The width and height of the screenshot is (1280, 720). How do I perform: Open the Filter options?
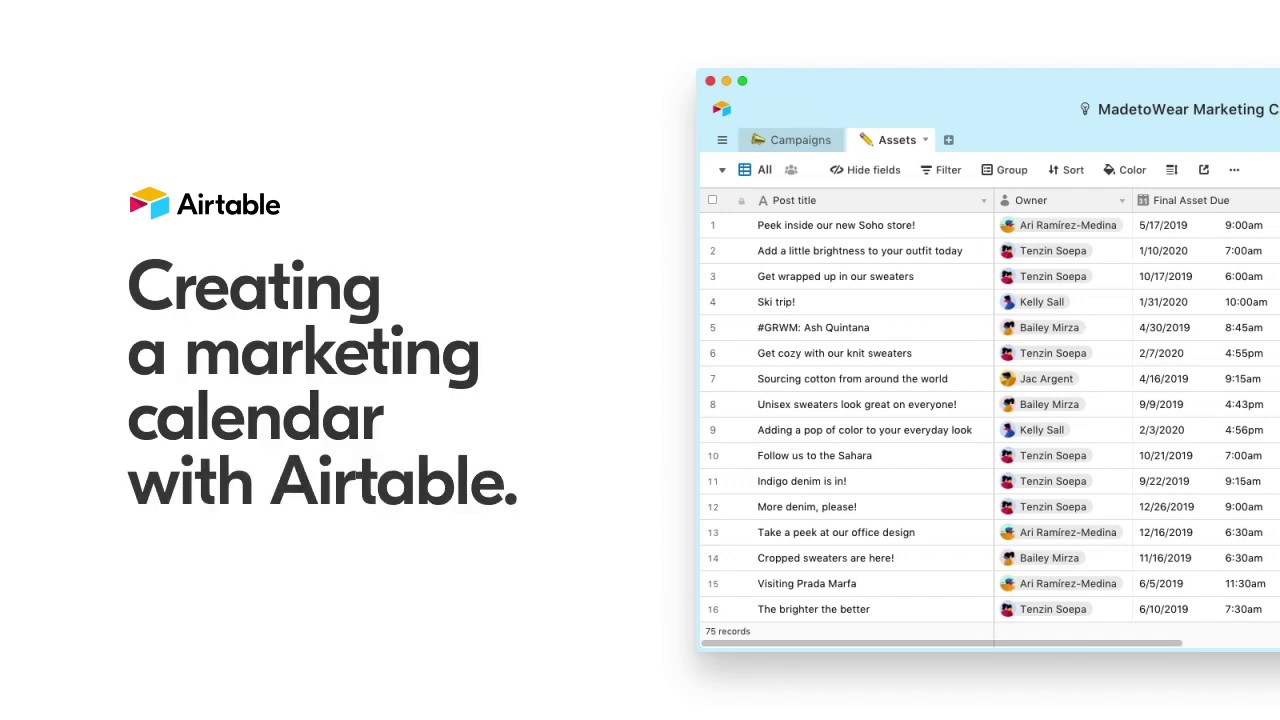coord(941,170)
